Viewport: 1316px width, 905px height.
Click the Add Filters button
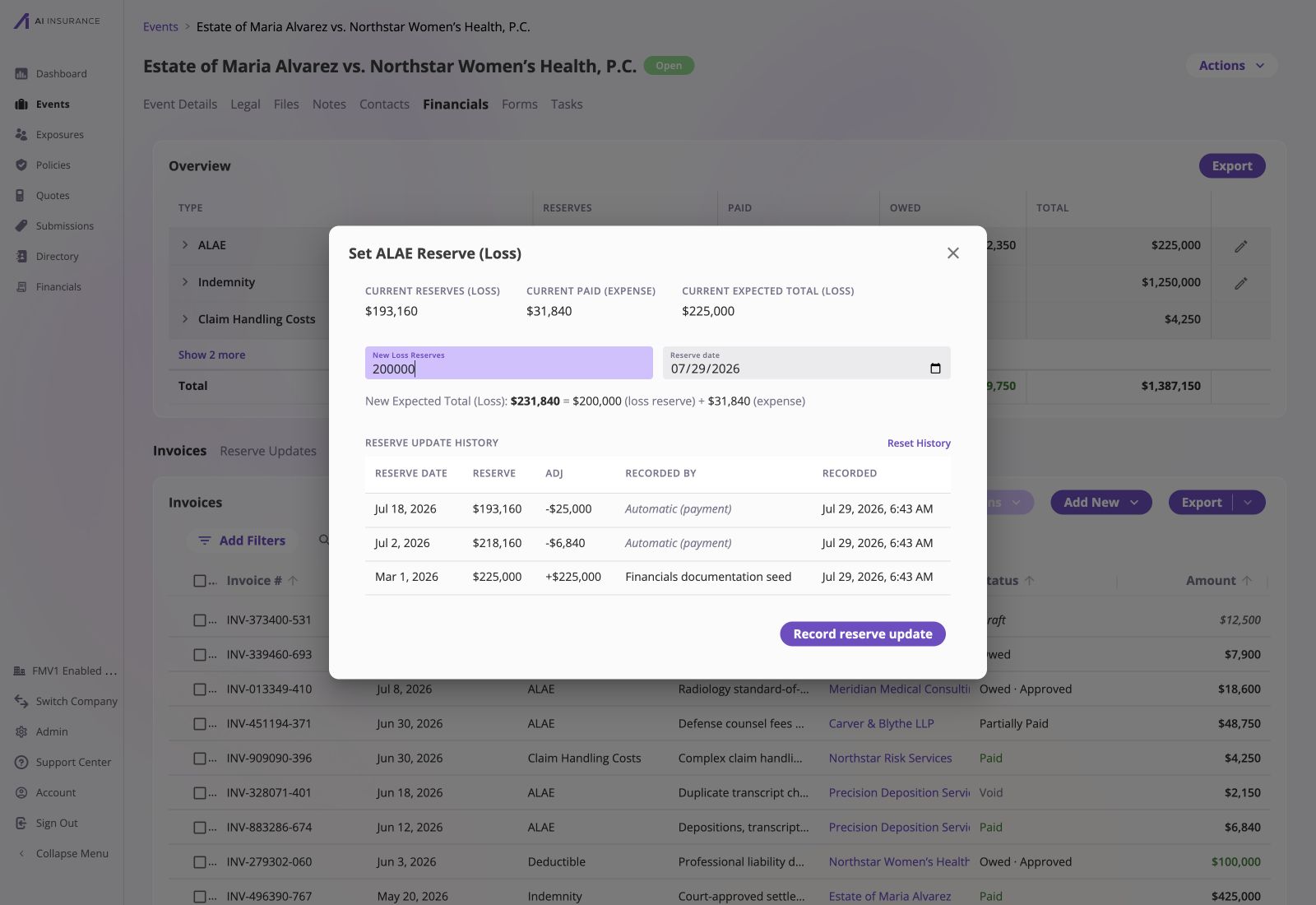point(243,541)
